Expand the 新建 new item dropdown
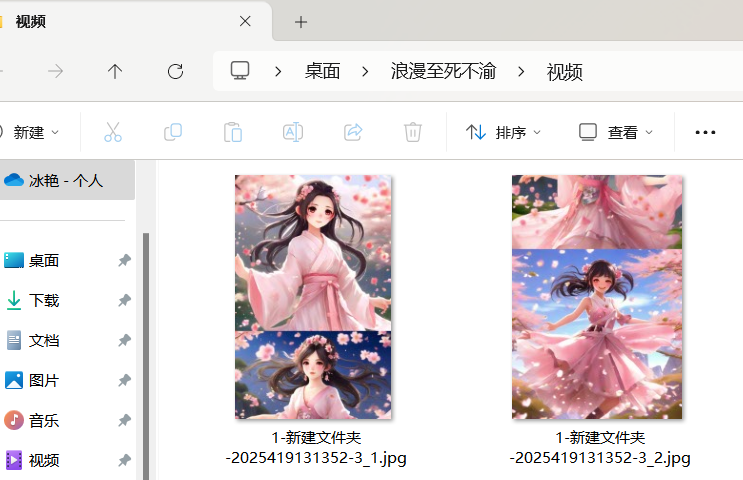Screen dimensions: 743x480 (x=28, y=132)
